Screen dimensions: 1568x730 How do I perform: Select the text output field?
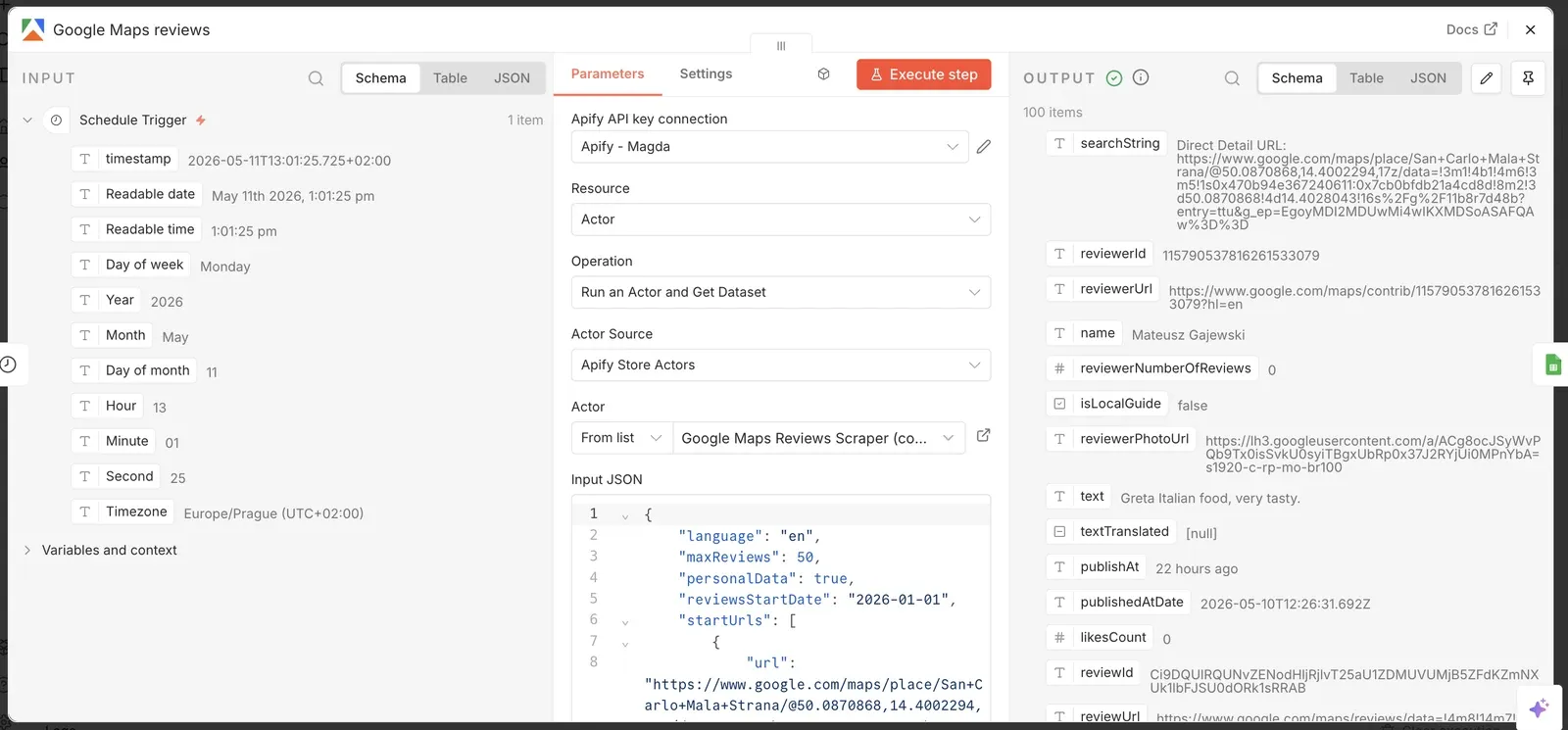pos(1079,497)
